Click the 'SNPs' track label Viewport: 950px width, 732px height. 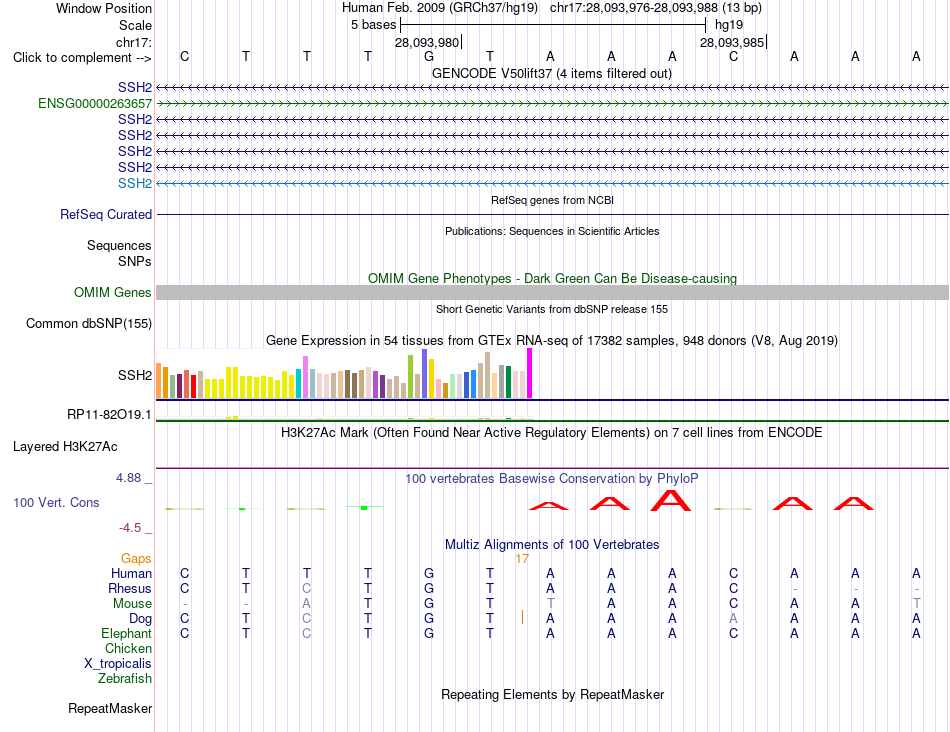click(135, 261)
